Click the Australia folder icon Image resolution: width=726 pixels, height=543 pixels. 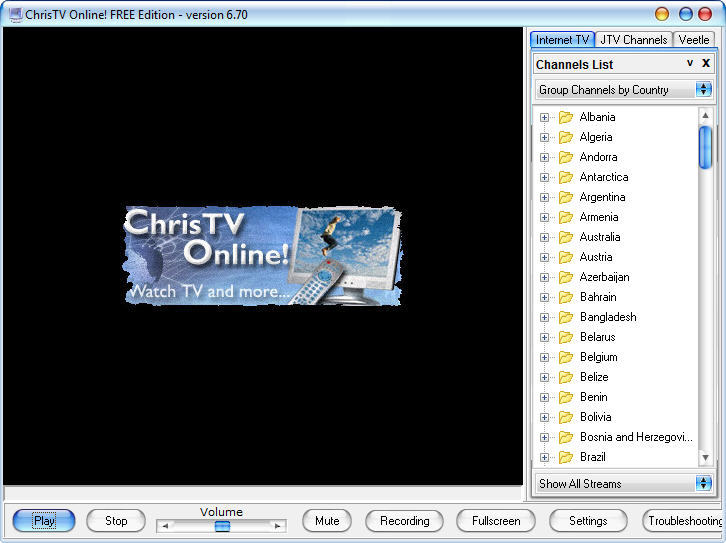(565, 237)
